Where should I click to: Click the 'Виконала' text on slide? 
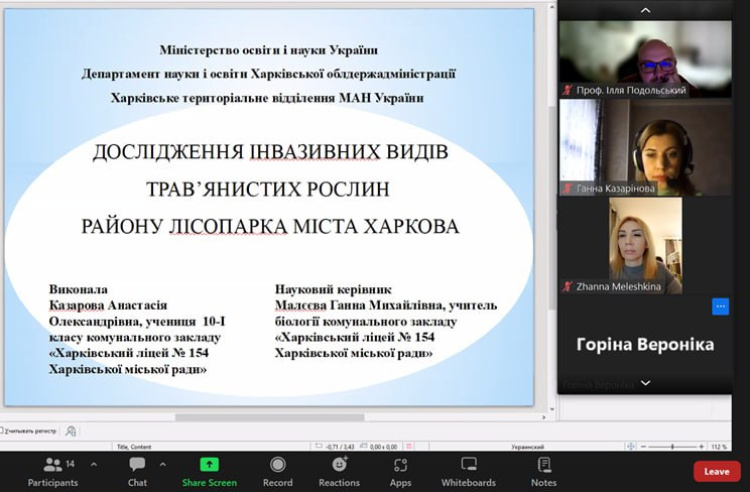pos(78,289)
